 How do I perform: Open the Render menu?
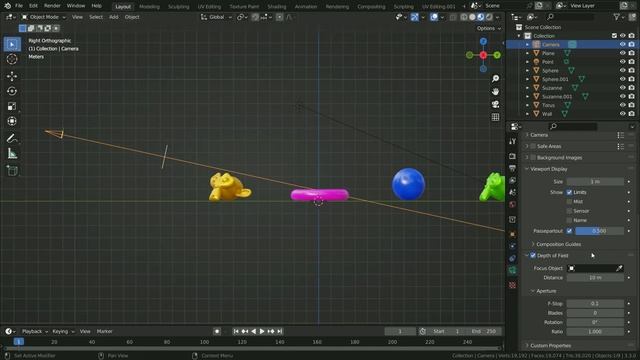pos(52,6)
